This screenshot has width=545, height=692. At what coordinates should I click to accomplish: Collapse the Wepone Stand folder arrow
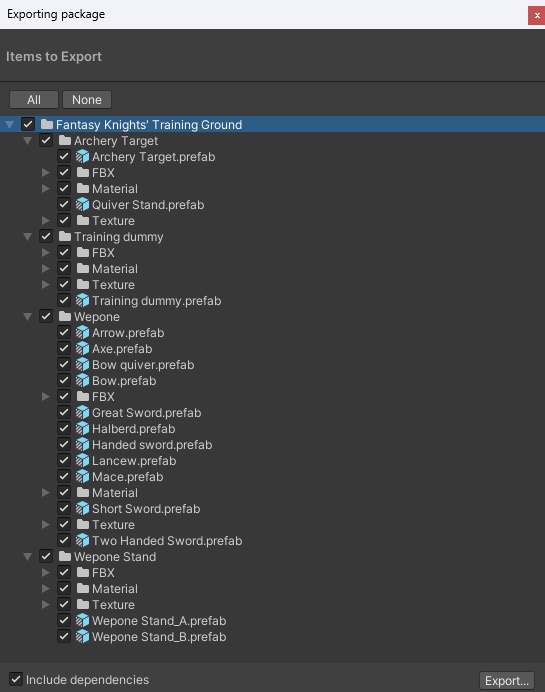click(27, 557)
